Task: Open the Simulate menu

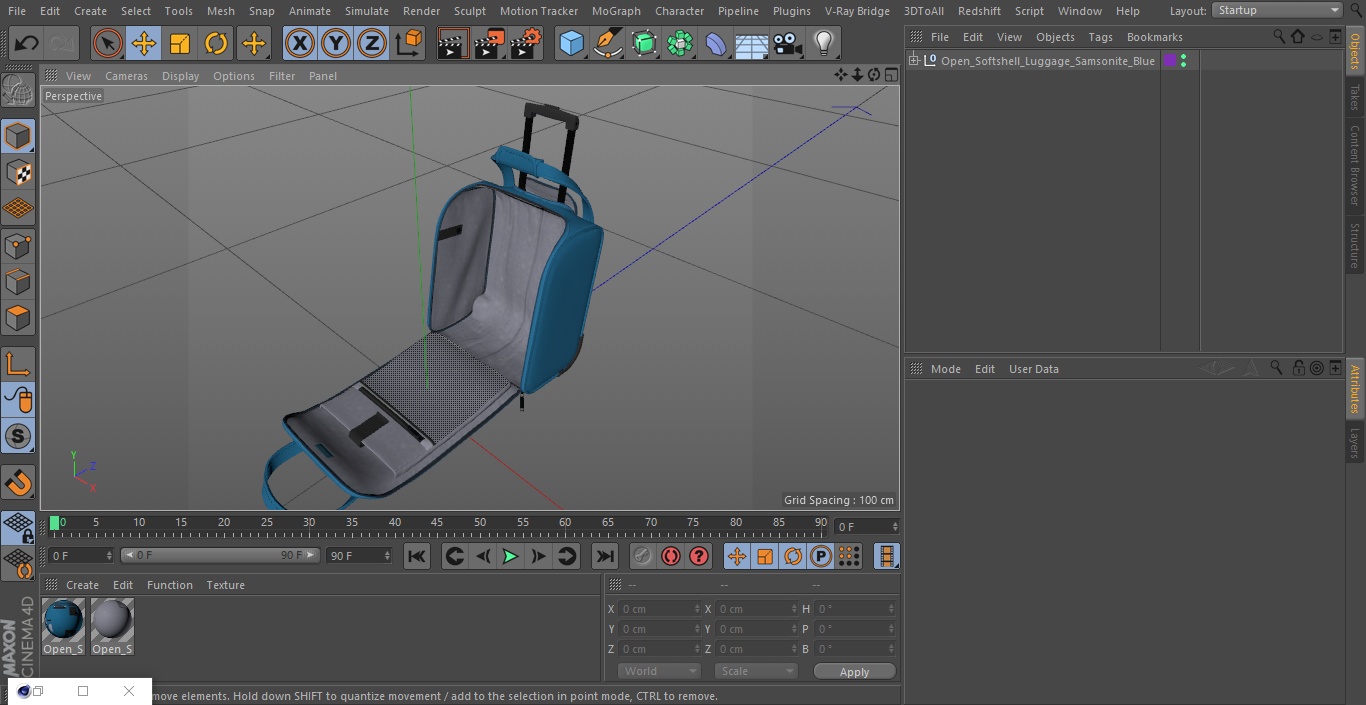Action: [366, 11]
